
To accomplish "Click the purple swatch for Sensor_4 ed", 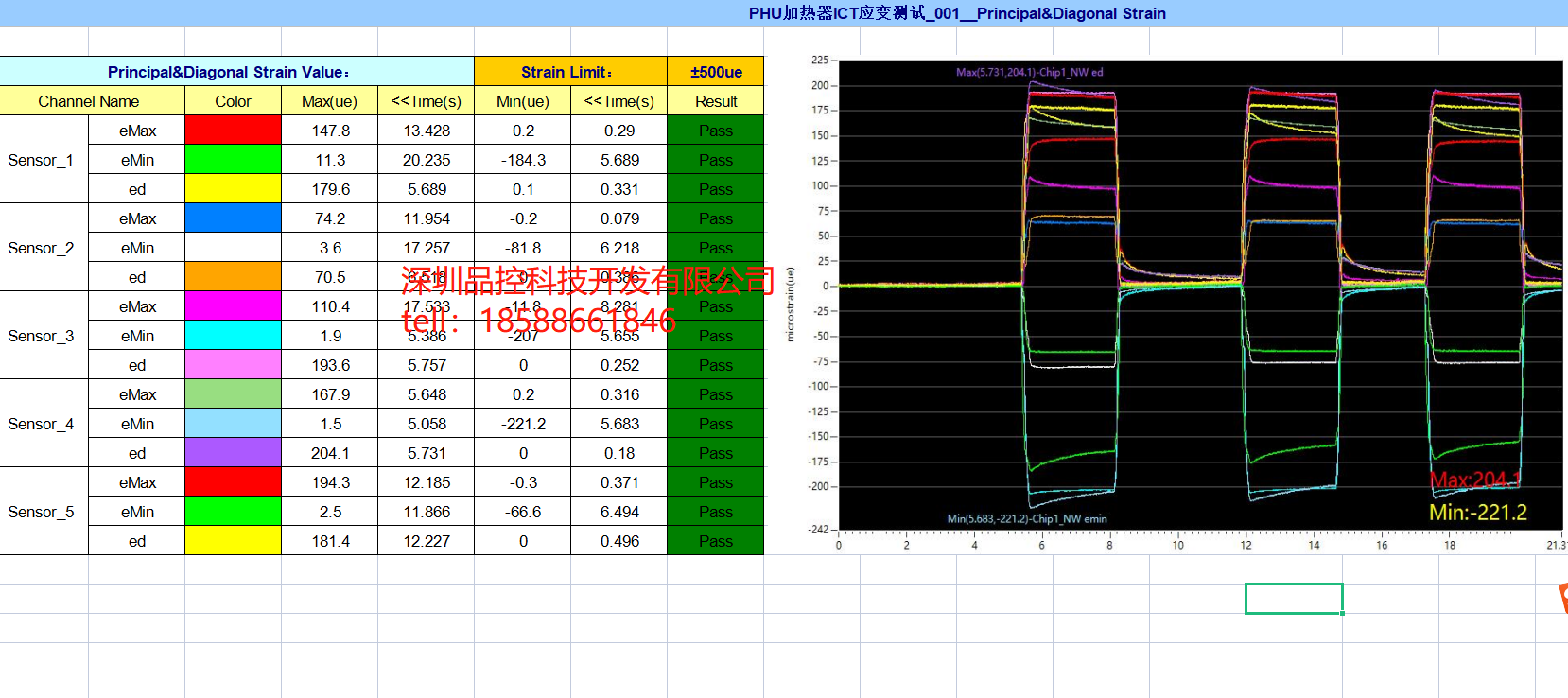I will pos(233,453).
